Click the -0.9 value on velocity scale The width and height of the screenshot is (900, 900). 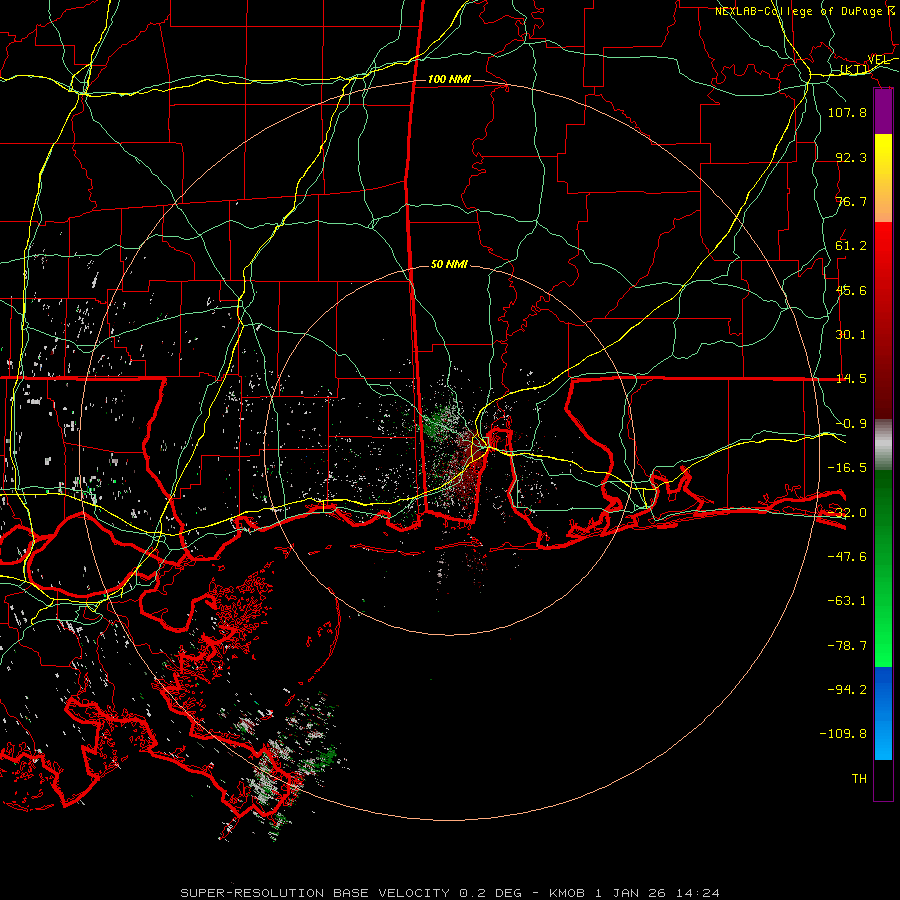(x=851, y=424)
